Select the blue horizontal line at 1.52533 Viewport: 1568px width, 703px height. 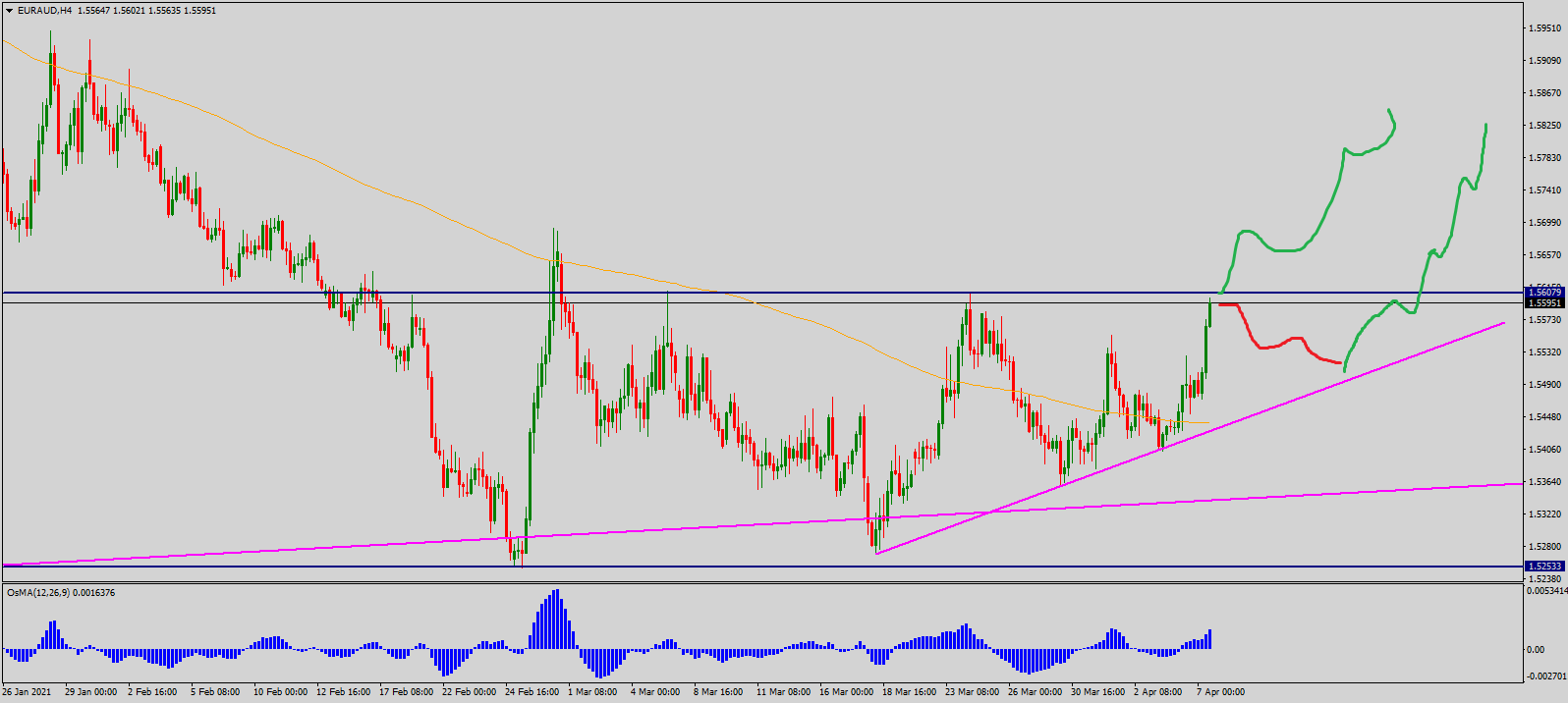[761, 567]
